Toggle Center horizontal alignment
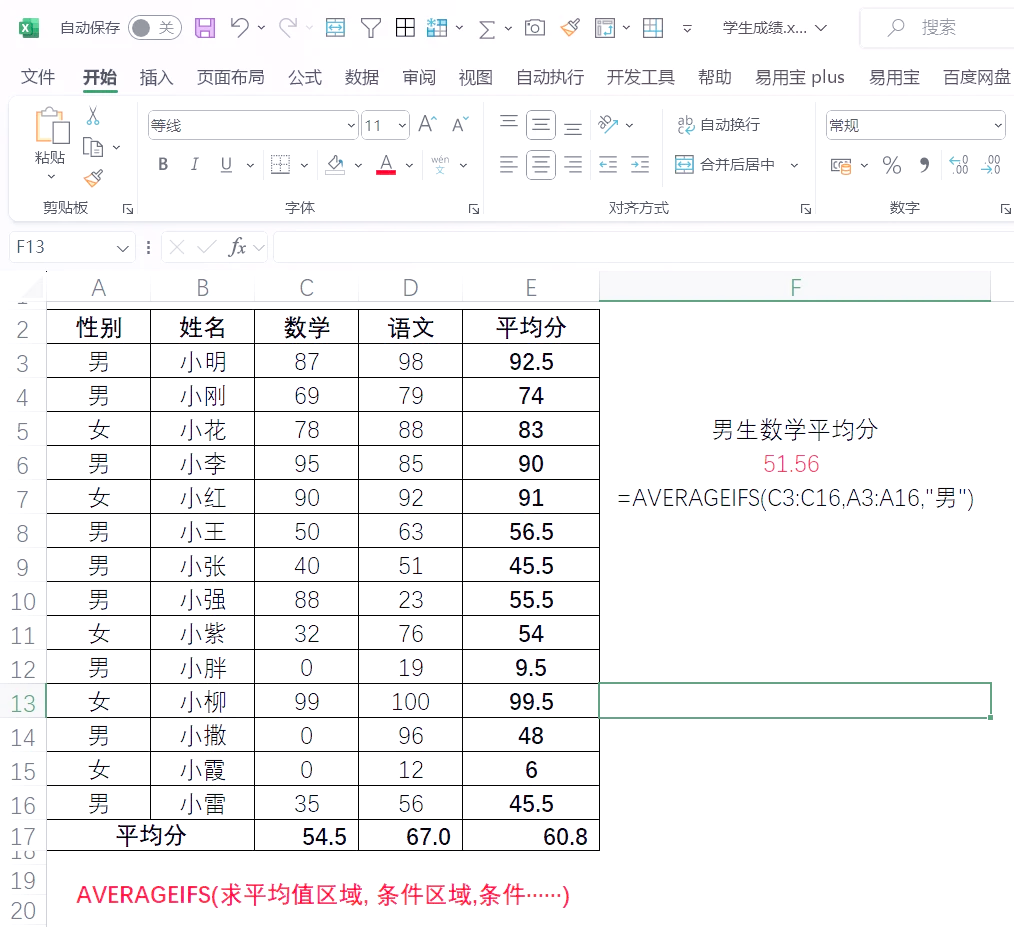 pyautogui.click(x=541, y=165)
